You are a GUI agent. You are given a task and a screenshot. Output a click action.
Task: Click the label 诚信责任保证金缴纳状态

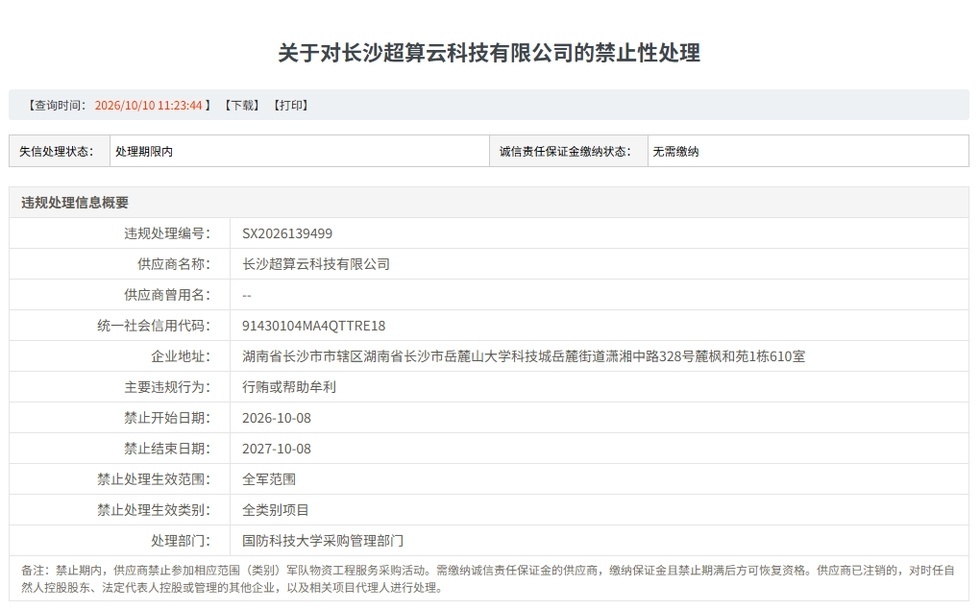565,151
